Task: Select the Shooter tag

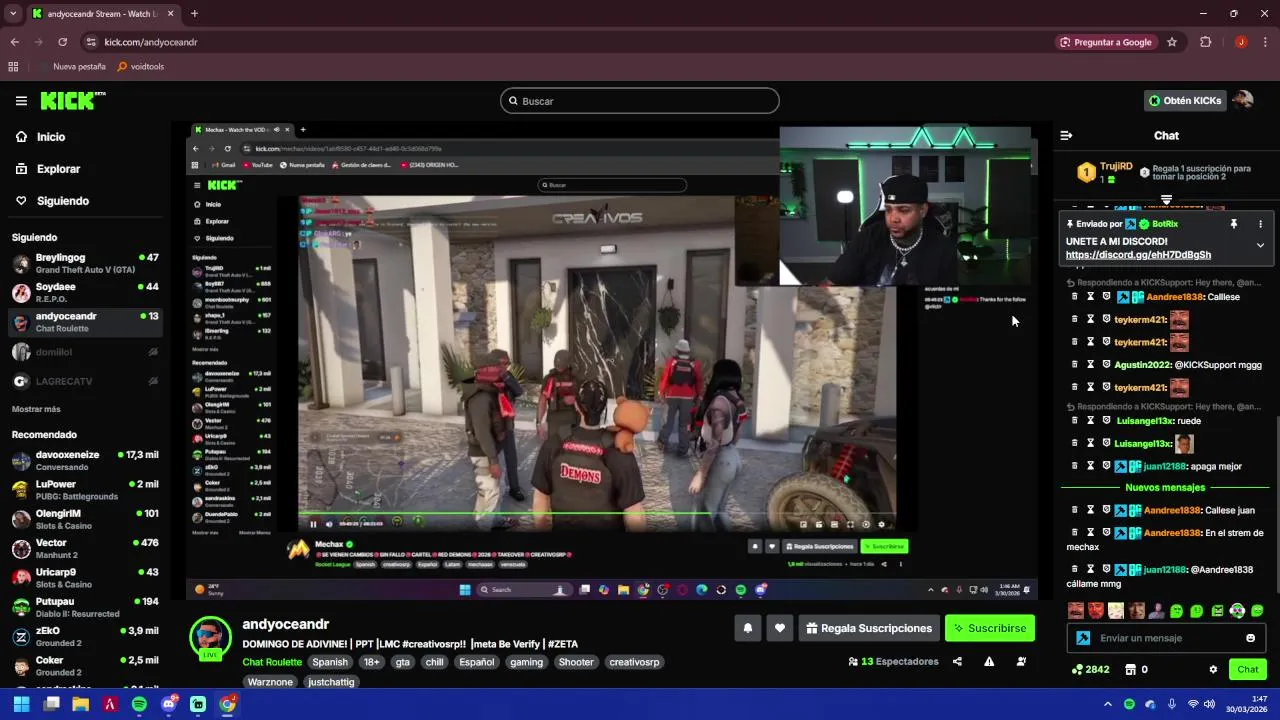Action: 576,662
